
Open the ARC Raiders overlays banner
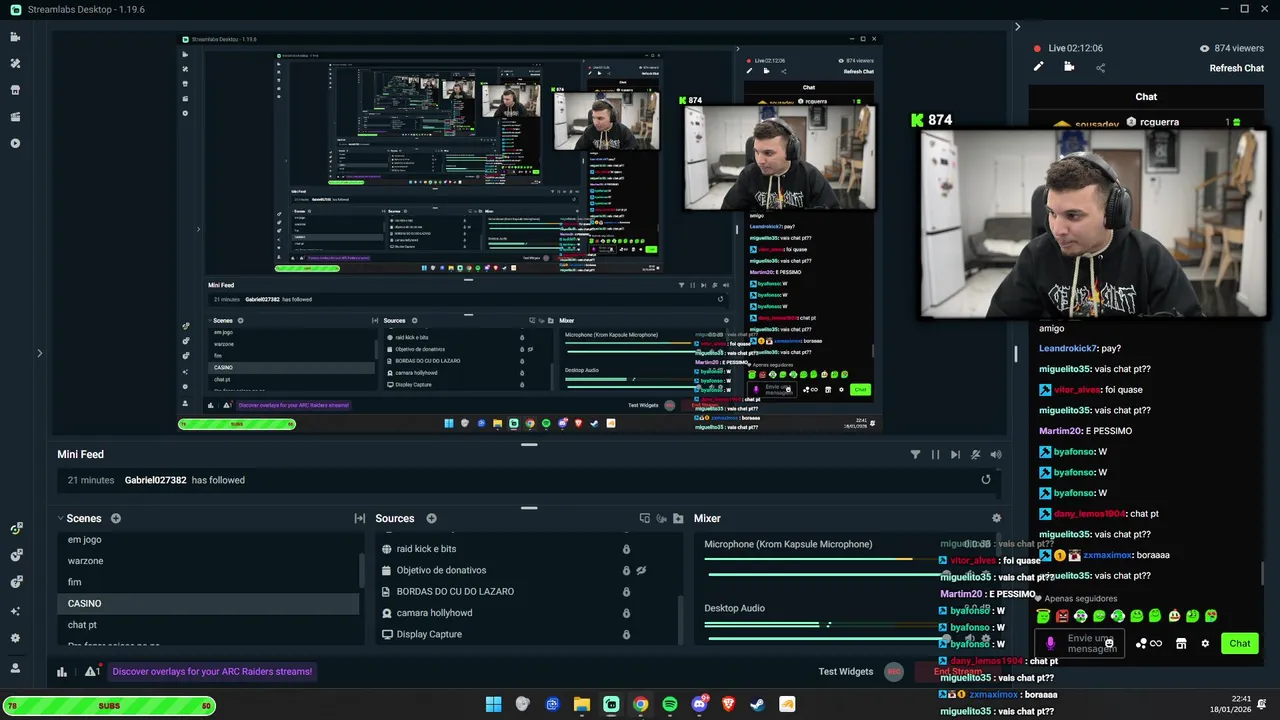(x=212, y=671)
